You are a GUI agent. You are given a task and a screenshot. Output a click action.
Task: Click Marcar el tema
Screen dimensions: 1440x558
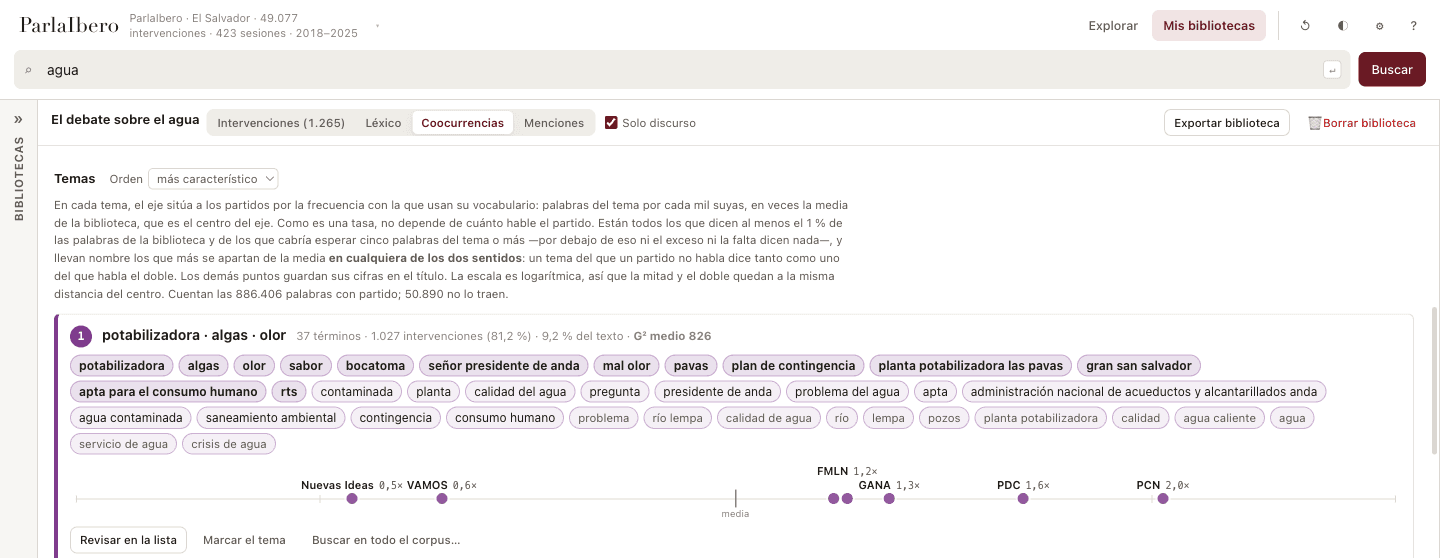244,540
